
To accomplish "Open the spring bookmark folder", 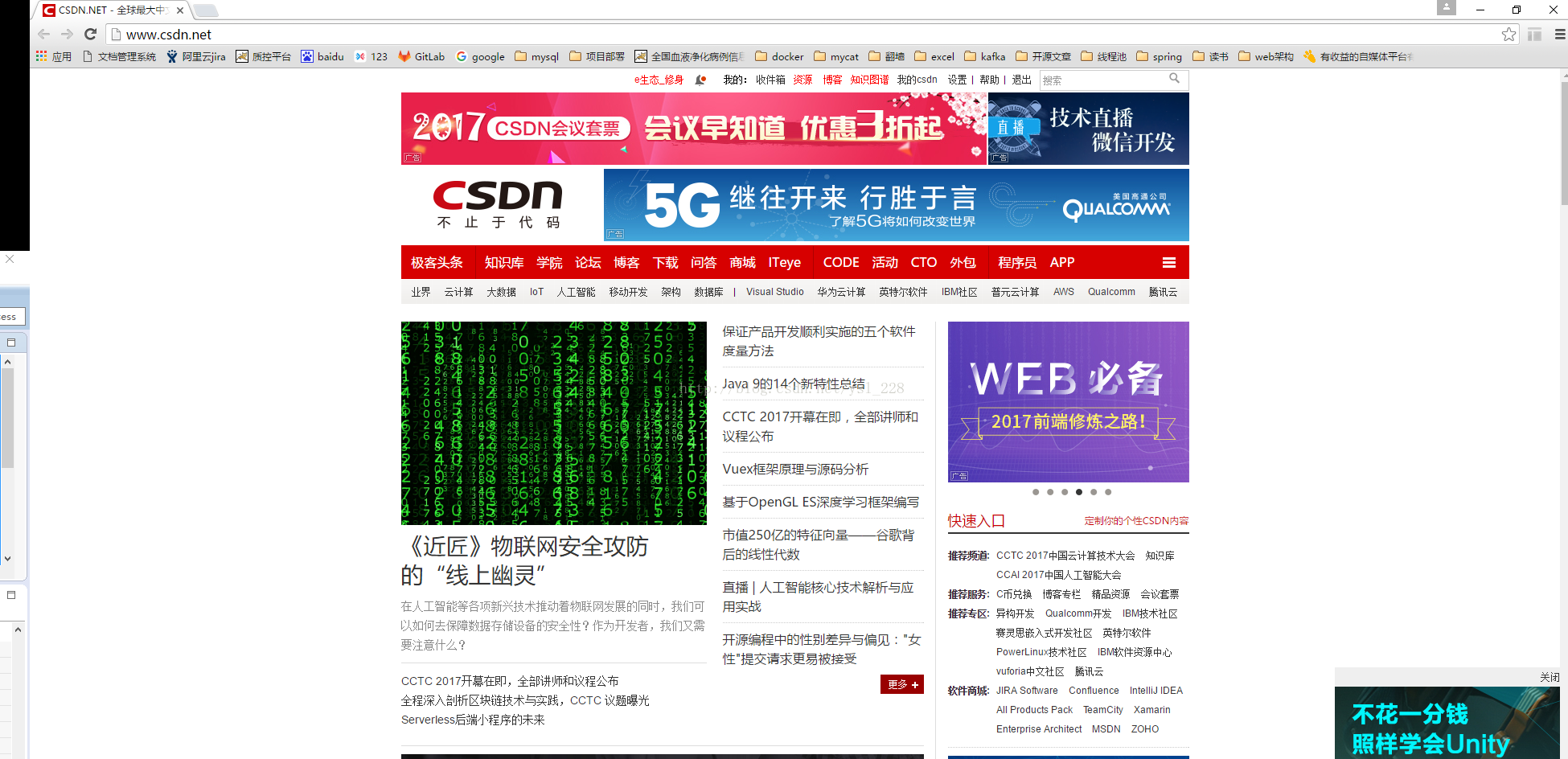I will click(x=1159, y=56).
